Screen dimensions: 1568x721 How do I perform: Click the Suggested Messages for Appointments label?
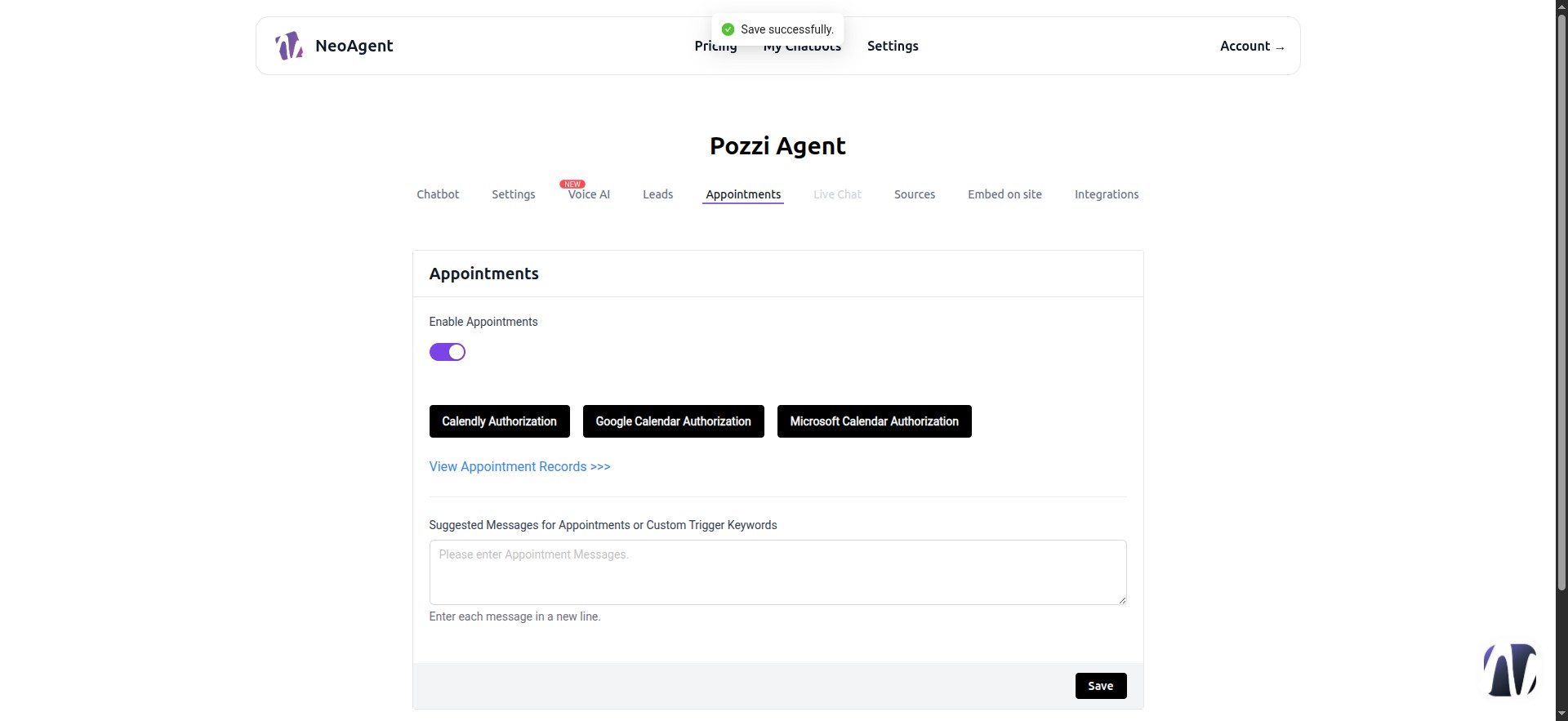pyautogui.click(x=604, y=525)
